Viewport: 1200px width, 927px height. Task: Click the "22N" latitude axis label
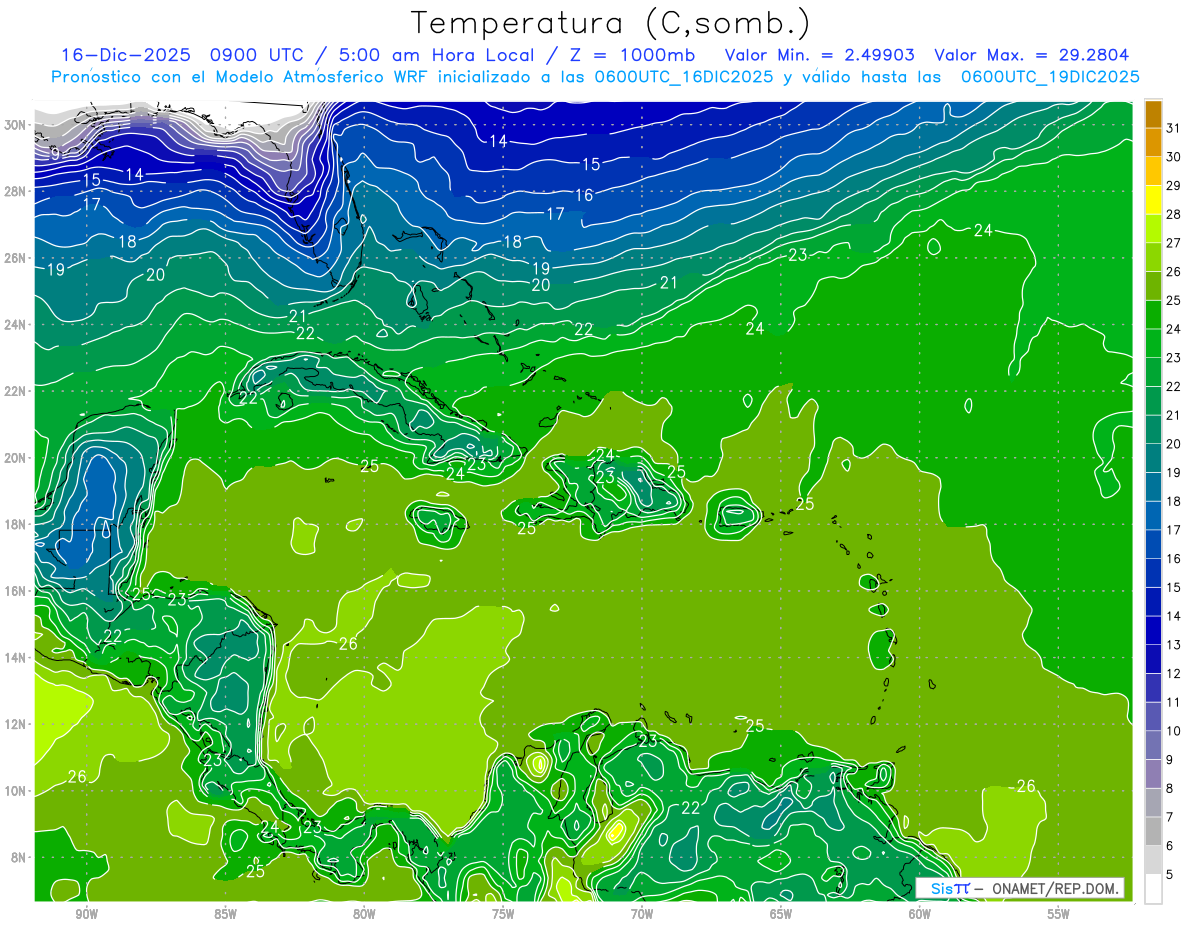point(15,391)
